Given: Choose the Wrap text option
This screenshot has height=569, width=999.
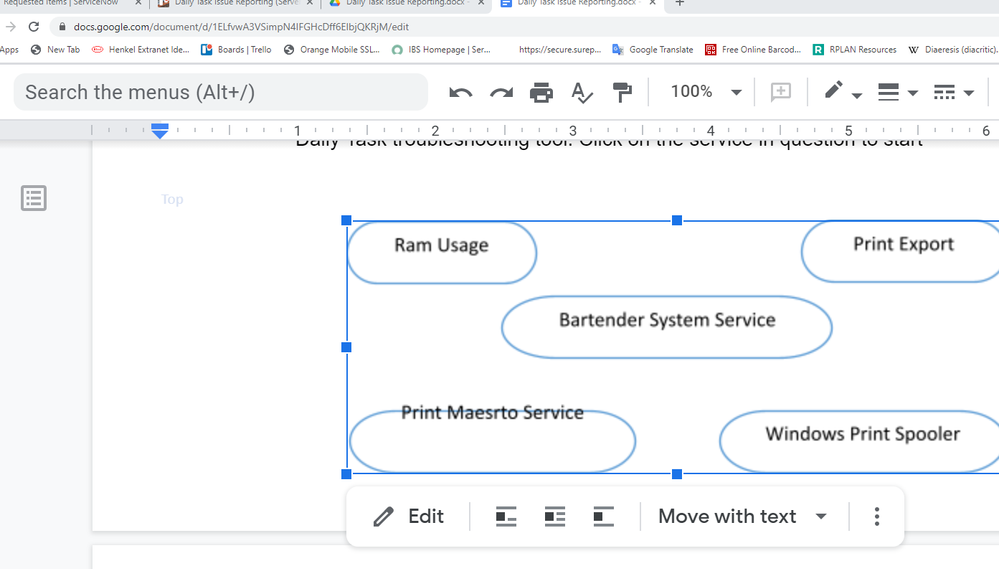Looking at the screenshot, I should coord(555,516).
